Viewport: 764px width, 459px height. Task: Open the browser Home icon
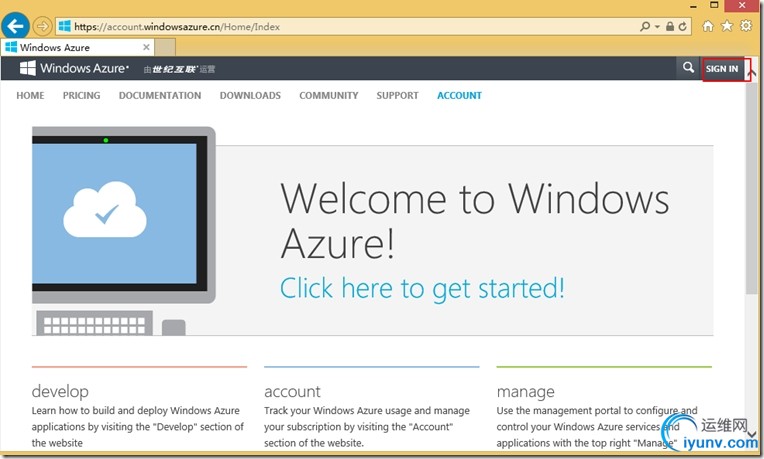(x=707, y=26)
